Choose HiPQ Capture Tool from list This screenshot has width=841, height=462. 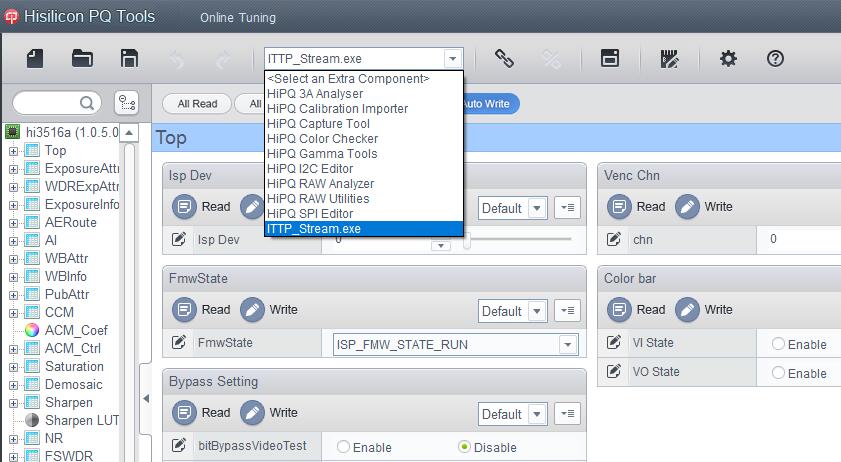coord(364,124)
